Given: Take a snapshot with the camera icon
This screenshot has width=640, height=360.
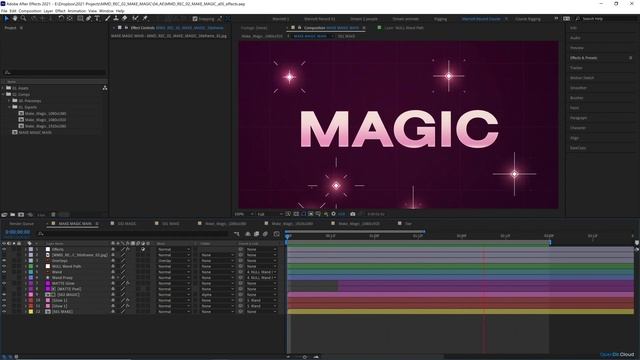Looking at the screenshot, I should coord(353,214).
